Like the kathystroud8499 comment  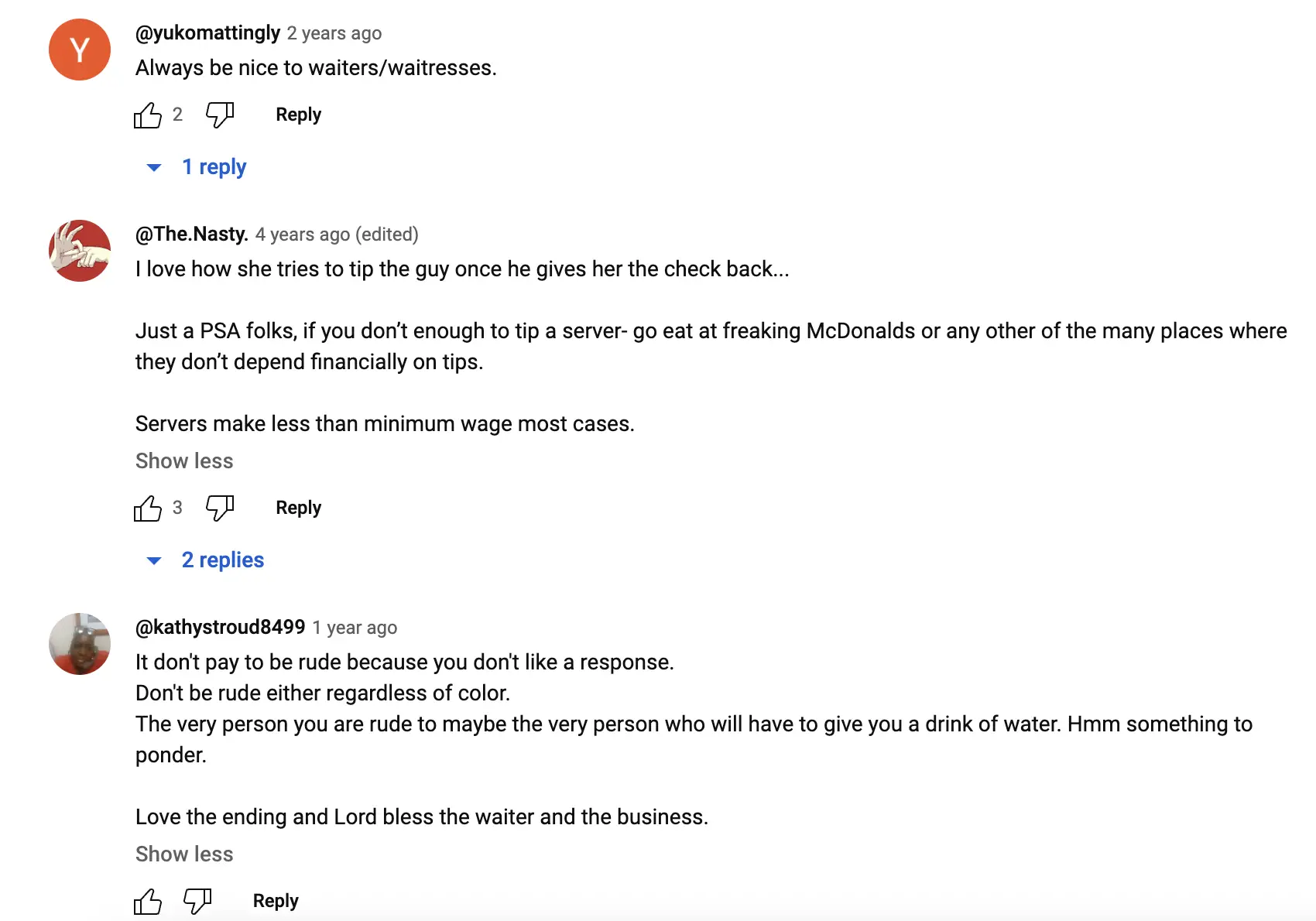click(148, 902)
